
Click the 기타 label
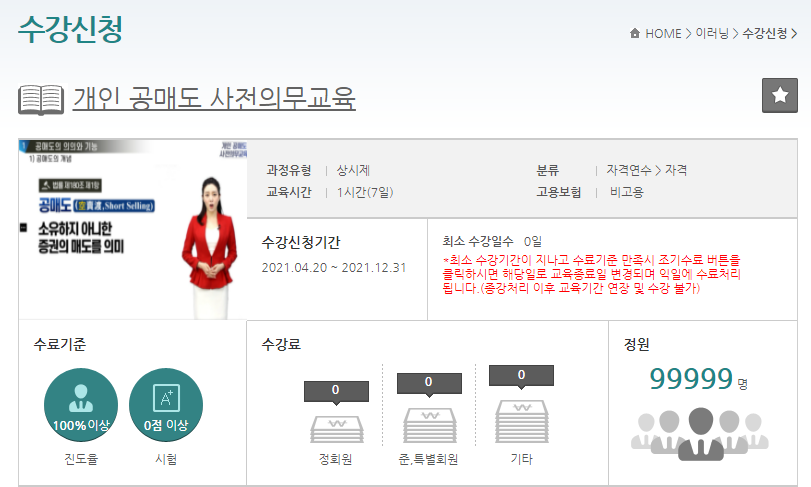click(x=521, y=459)
